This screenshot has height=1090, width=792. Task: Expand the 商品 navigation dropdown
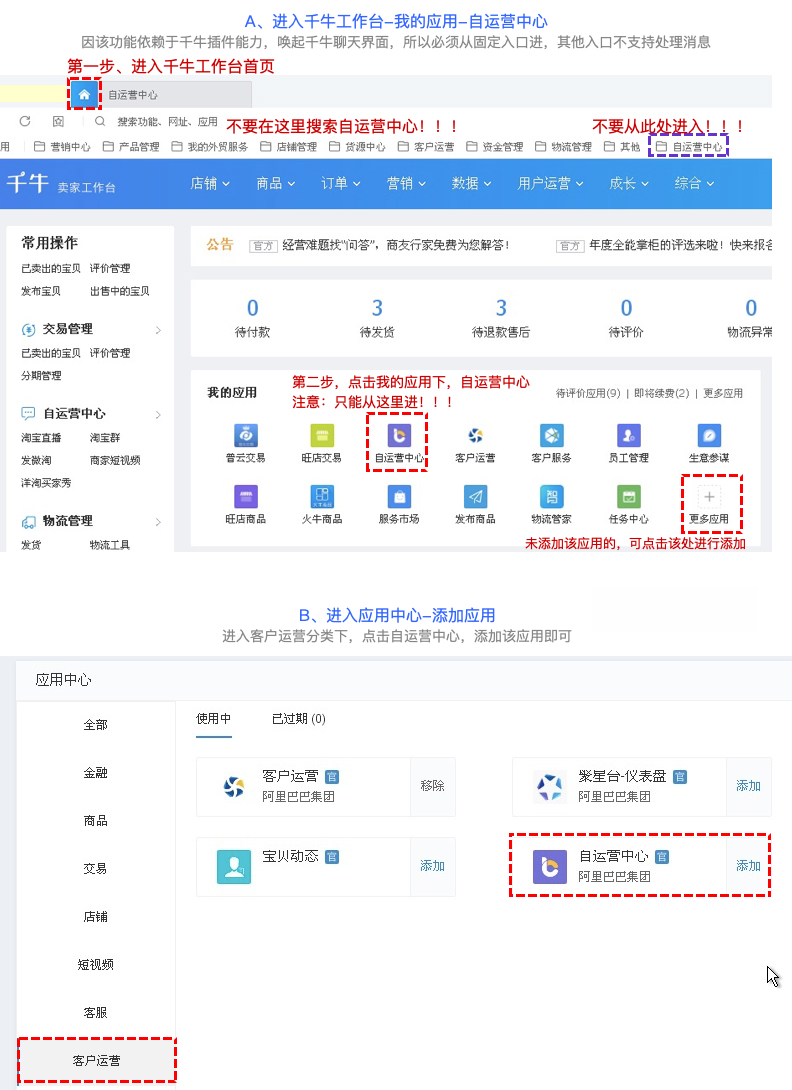[x=275, y=184]
